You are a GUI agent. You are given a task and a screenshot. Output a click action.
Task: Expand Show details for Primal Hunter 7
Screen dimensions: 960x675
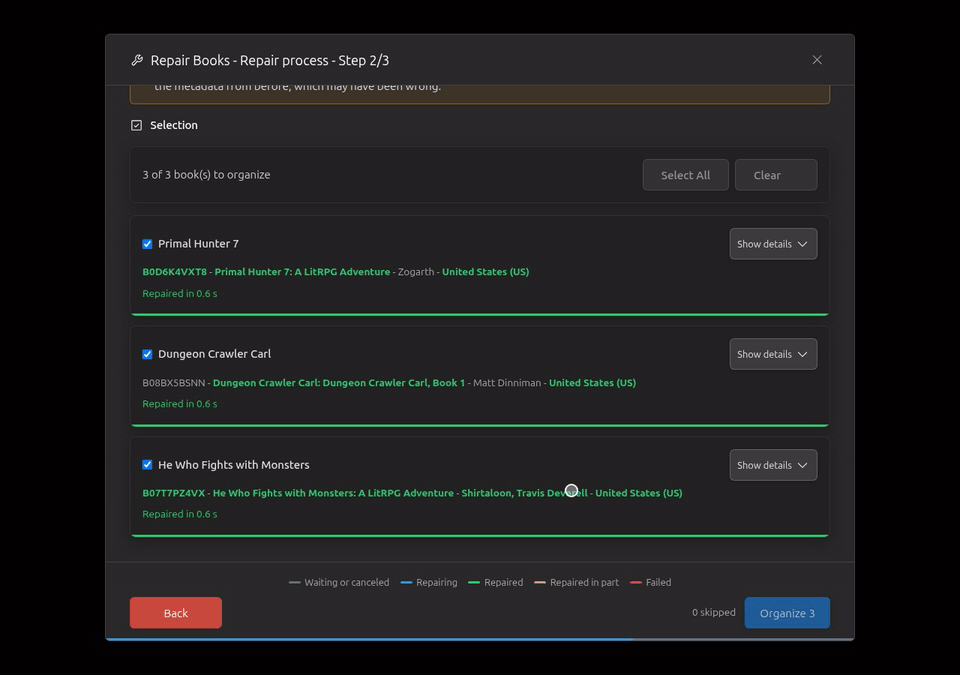[x=773, y=244]
